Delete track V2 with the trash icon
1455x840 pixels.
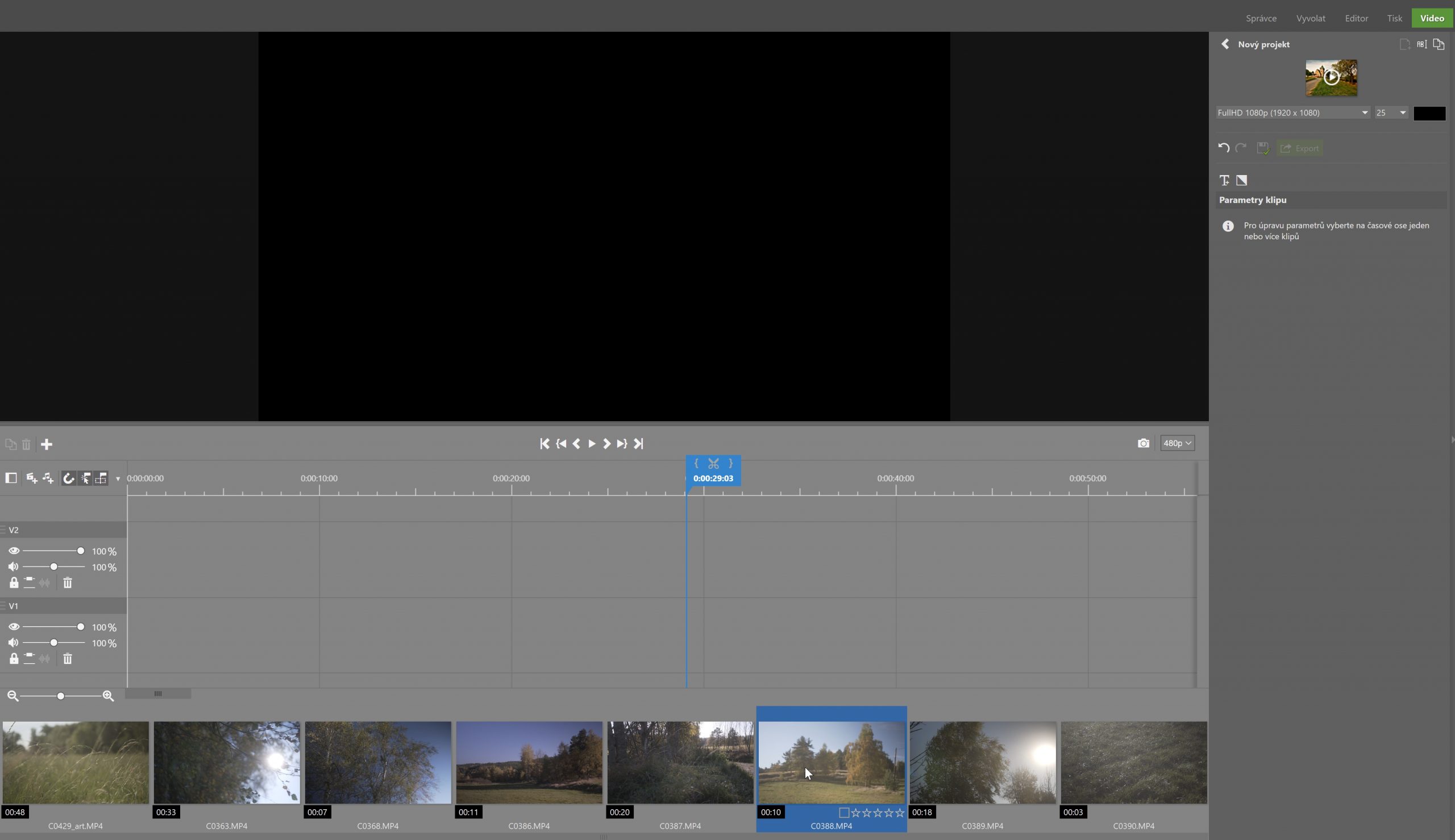(x=68, y=583)
